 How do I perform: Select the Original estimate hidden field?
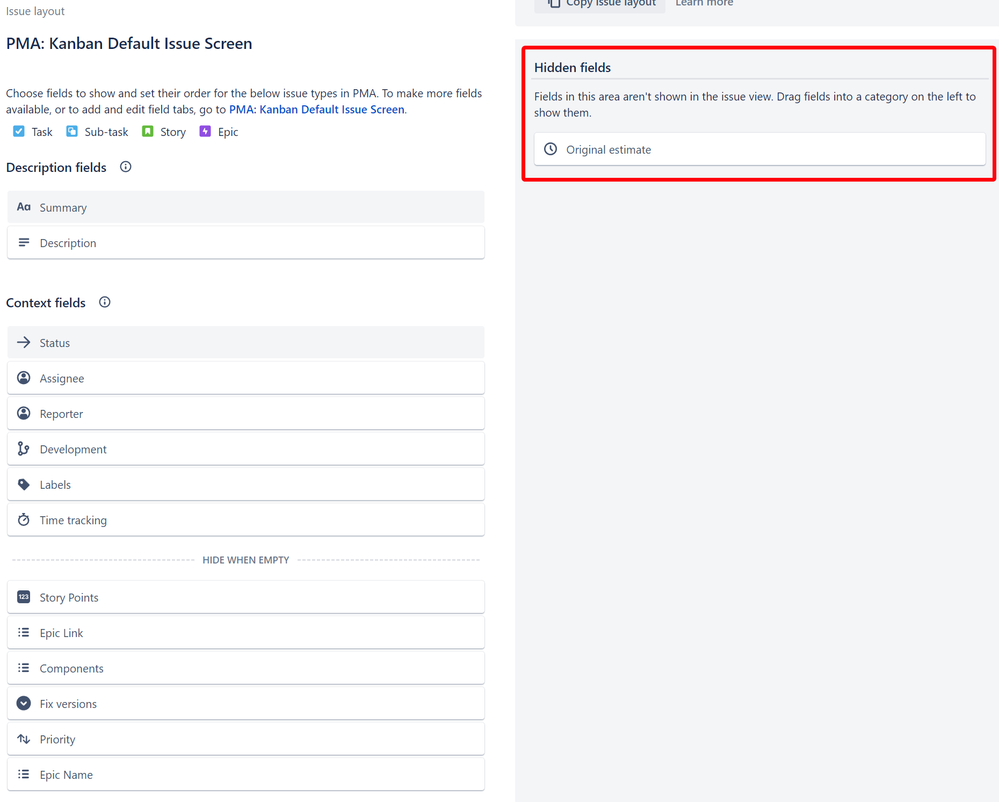(759, 149)
